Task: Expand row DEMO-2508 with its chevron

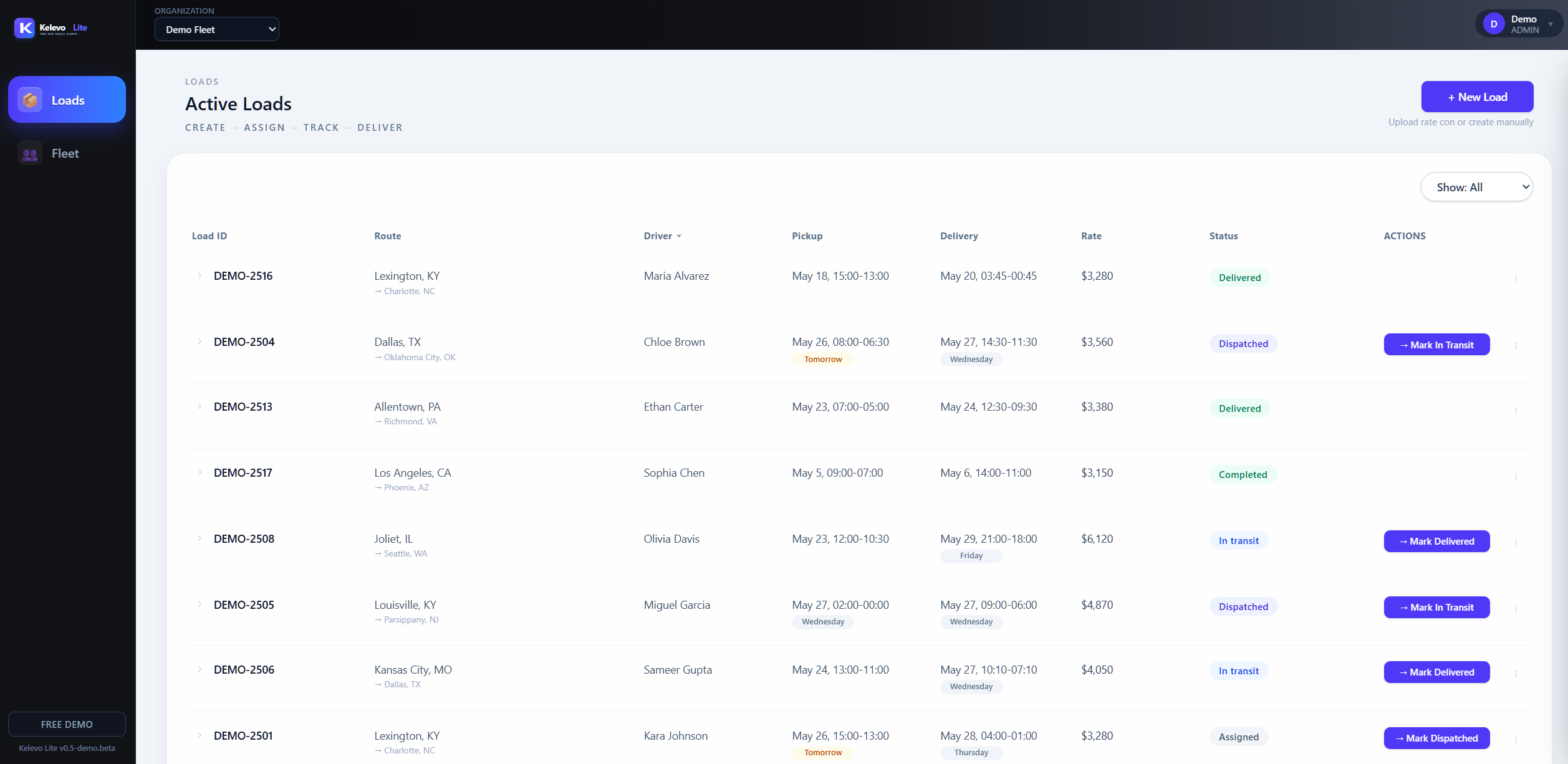Action: coord(200,538)
